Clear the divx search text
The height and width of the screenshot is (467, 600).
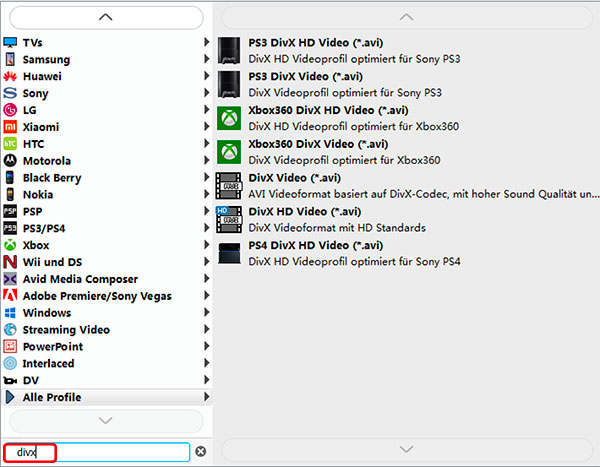point(201,452)
